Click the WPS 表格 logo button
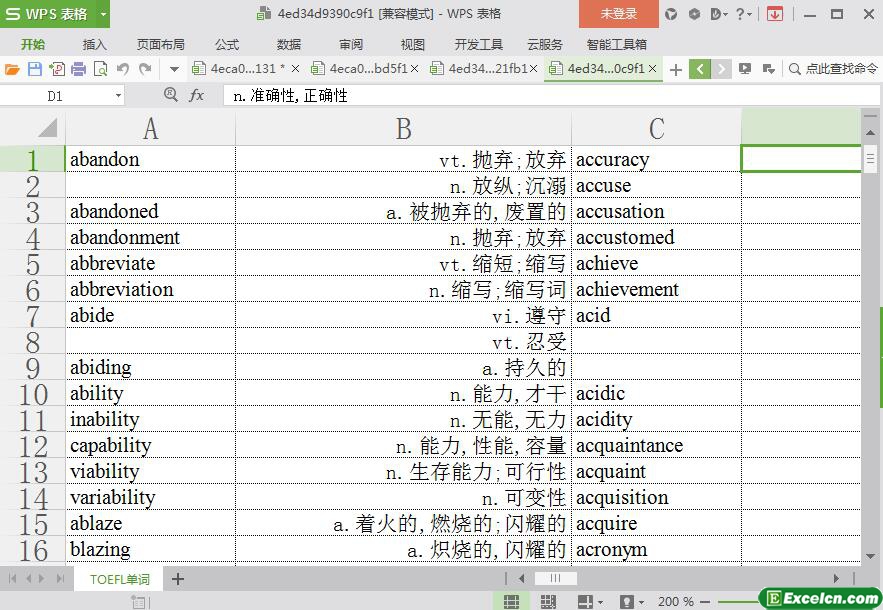This screenshot has height=610, width=883. pyautogui.click(x=48, y=14)
